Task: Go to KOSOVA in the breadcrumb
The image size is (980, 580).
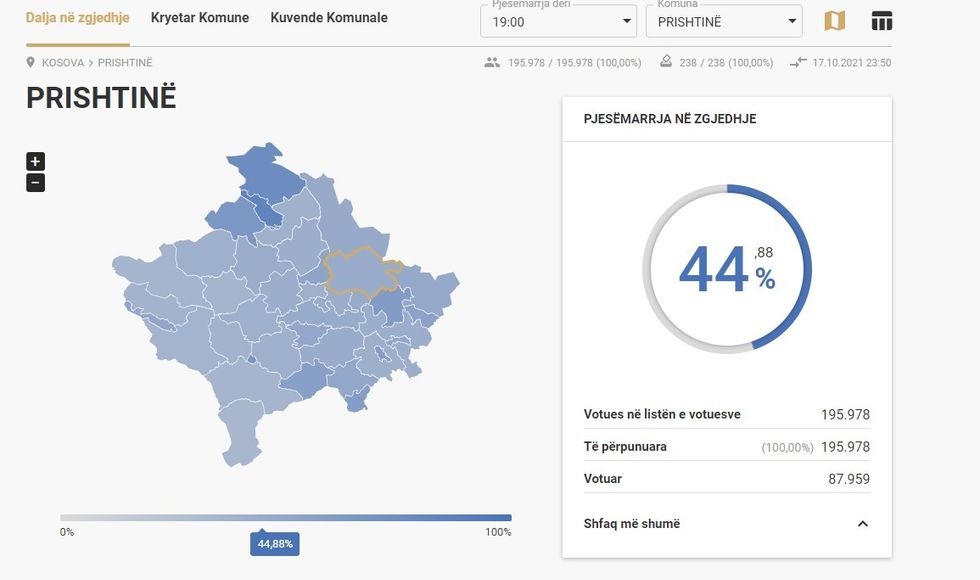Action: (63, 63)
